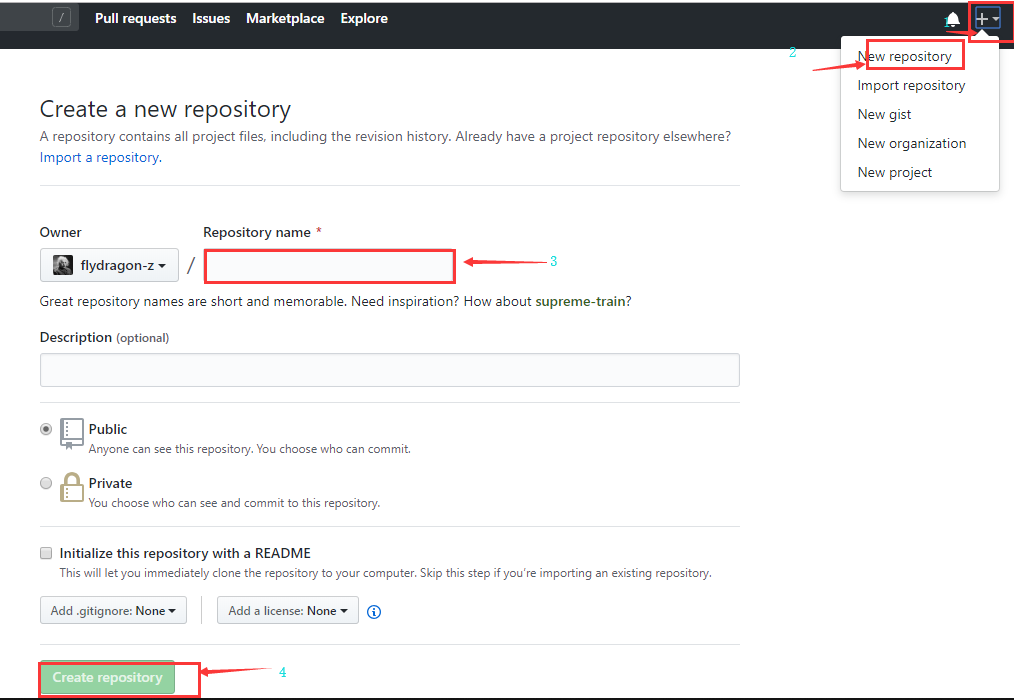Image resolution: width=1014 pixels, height=700 pixels.
Task: Open the Add a license dropdown
Action: 288,610
